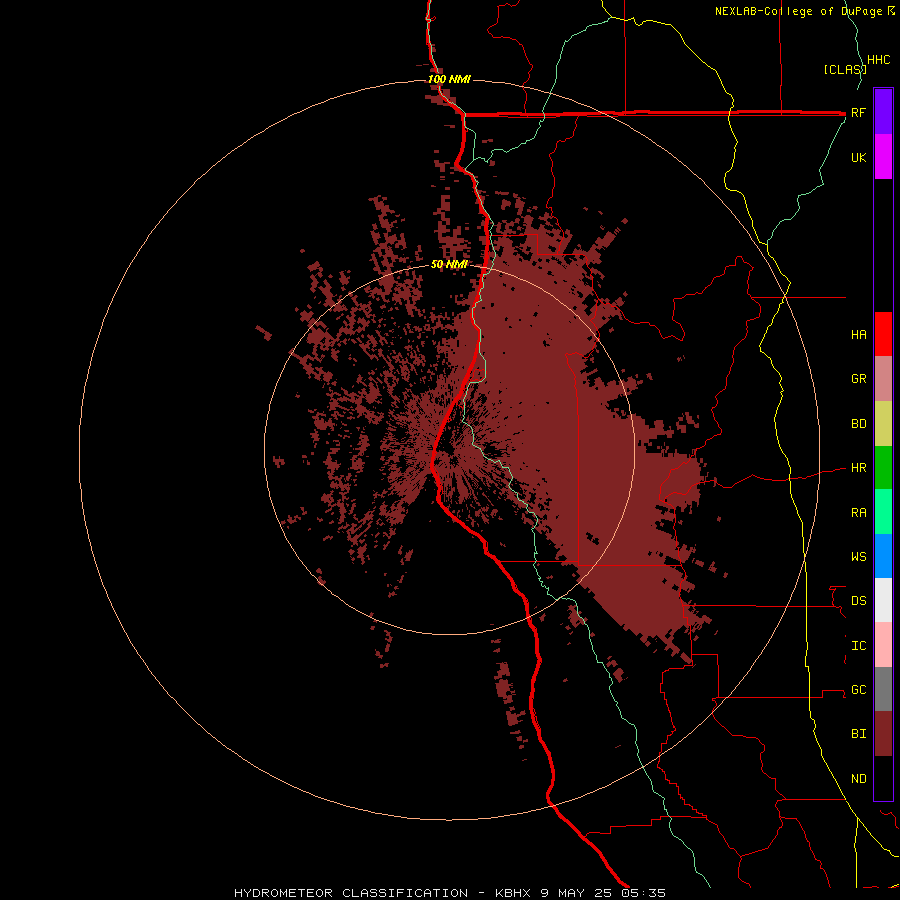
Task: Click the UK magenta color swatch
Action: [883, 157]
